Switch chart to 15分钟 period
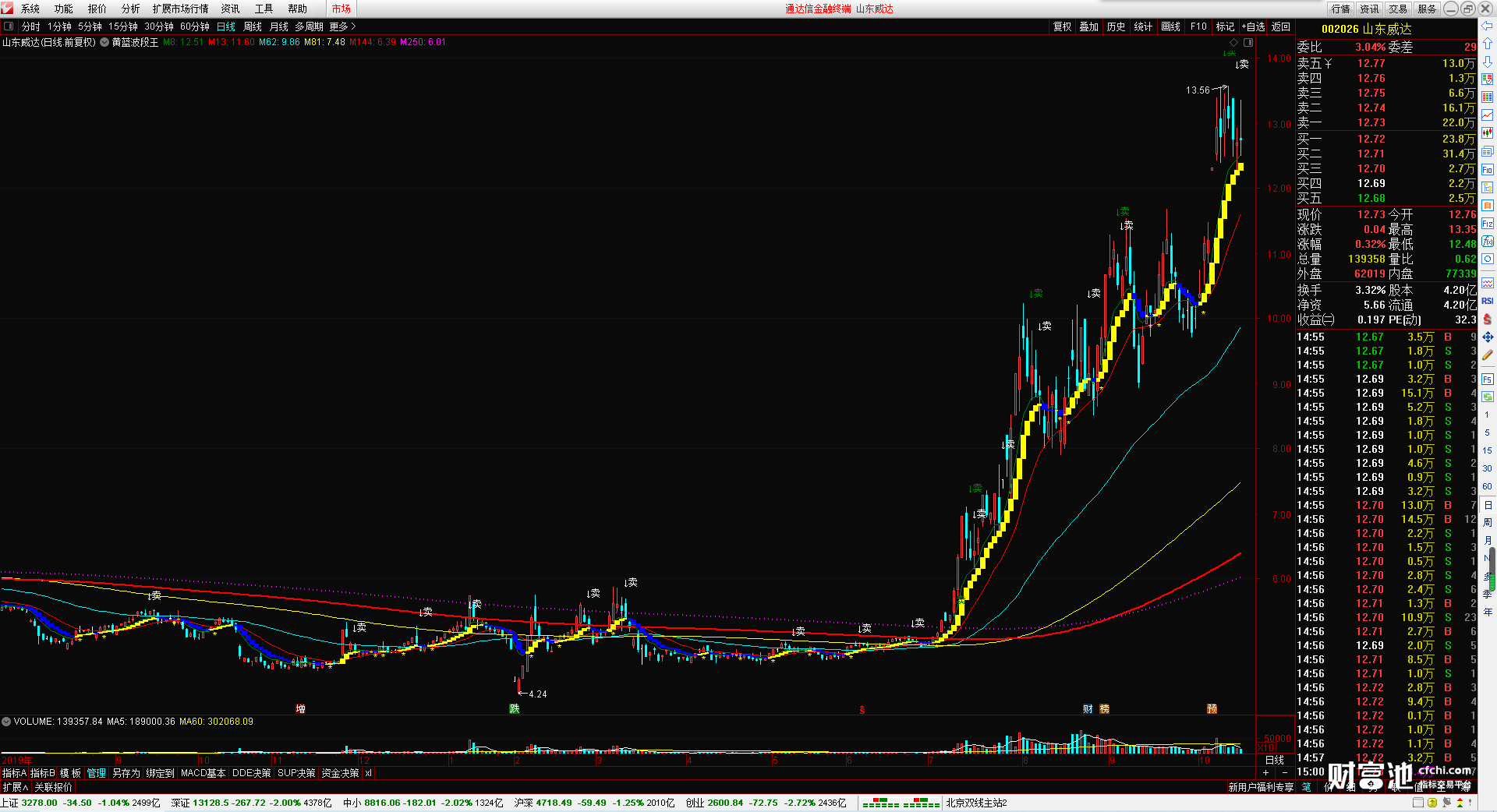 (123, 26)
